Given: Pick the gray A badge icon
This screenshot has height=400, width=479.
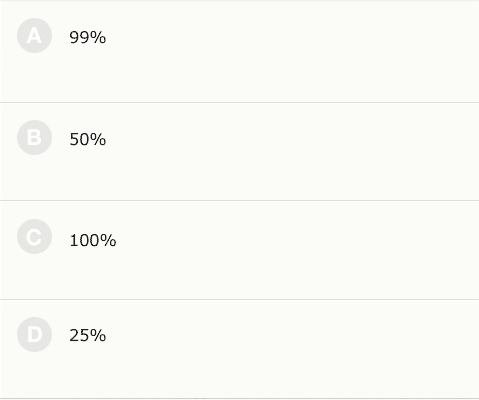Looking at the screenshot, I should [x=34, y=36].
